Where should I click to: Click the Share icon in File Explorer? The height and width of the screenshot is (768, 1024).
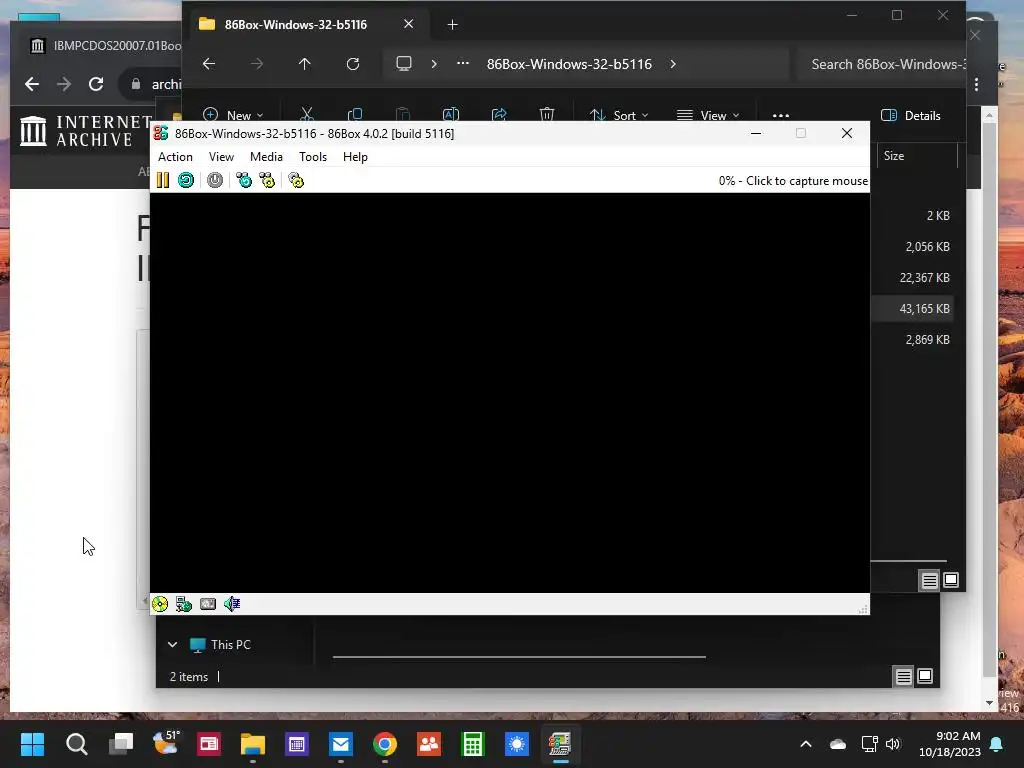click(x=500, y=115)
